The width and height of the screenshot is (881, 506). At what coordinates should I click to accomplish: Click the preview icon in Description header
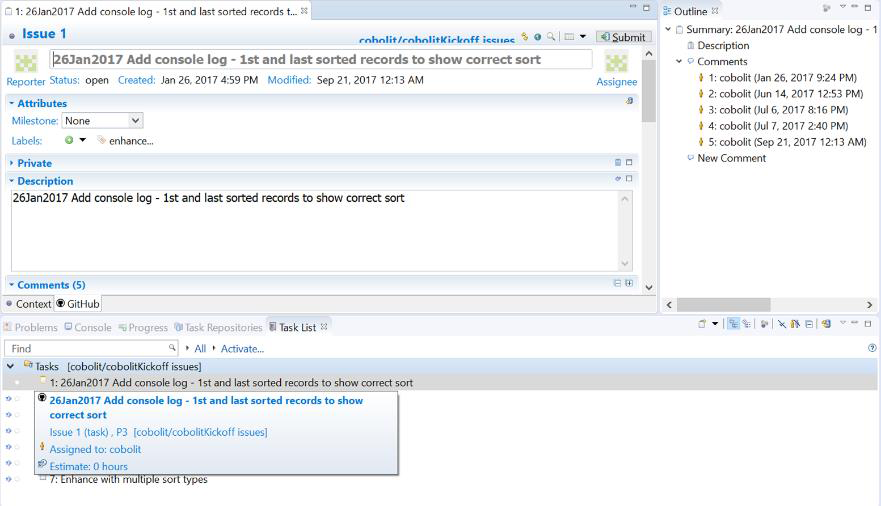click(617, 179)
